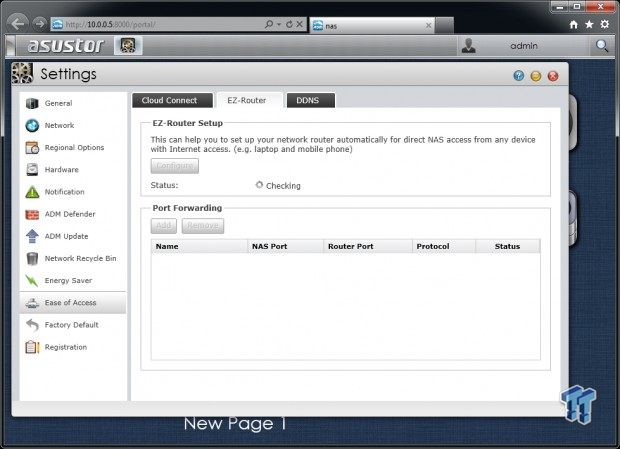Open the address bar dropdown arrow
The height and width of the screenshot is (449, 620).
[279, 25]
